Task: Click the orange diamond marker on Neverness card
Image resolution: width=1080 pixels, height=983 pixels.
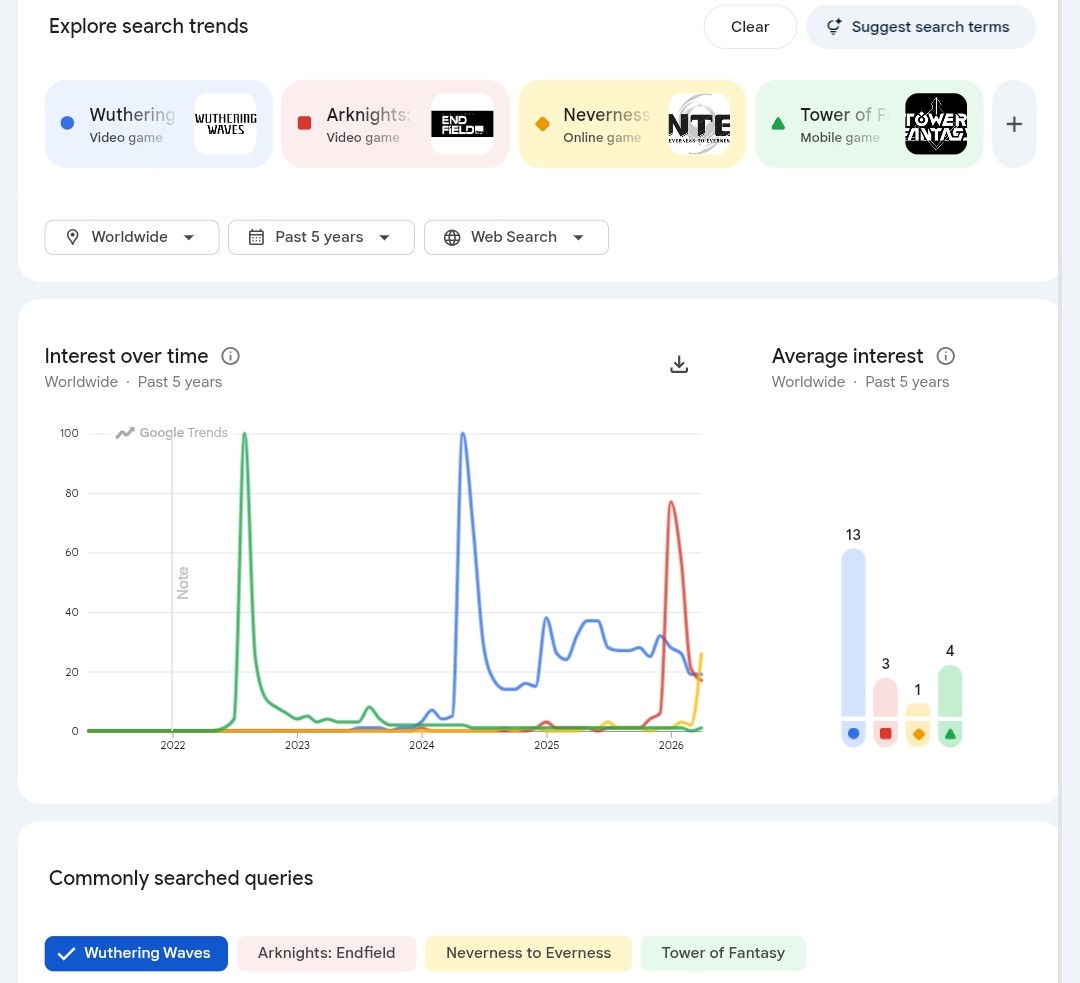Action: [542, 124]
